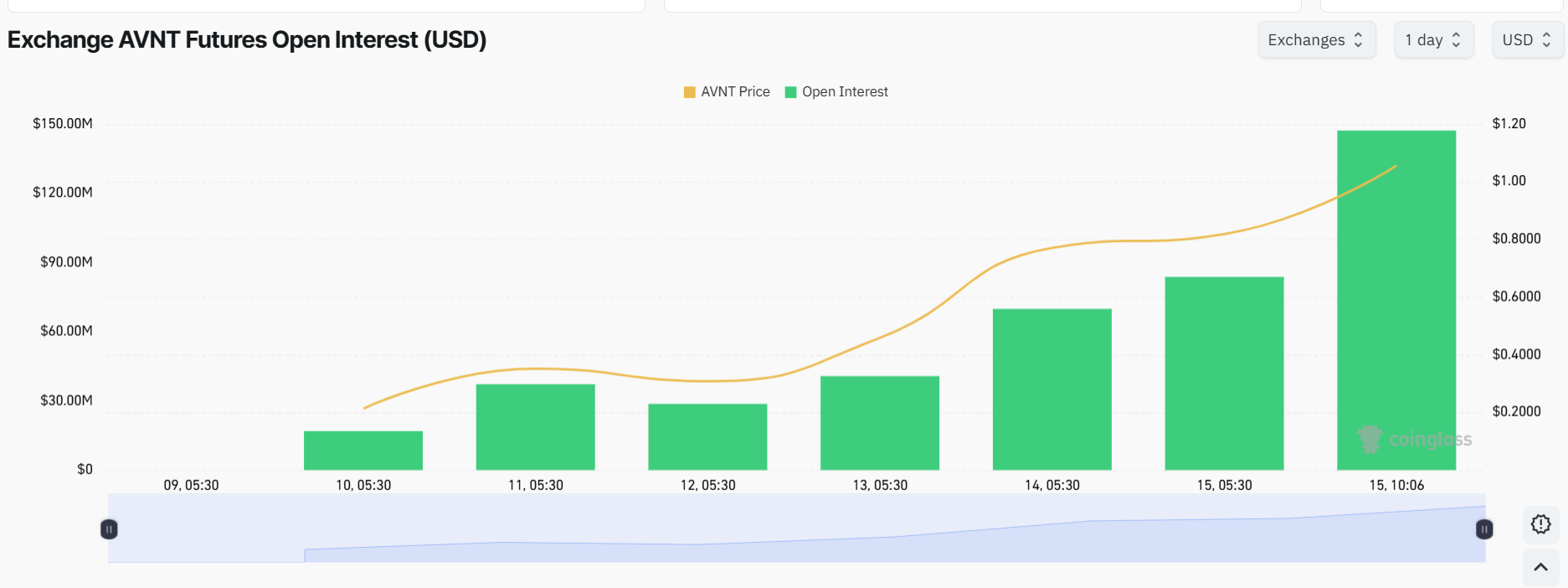The height and width of the screenshot is (588, 1568).
Task: Click the open interest bar for 14, 05:30
Action: 1051,389
